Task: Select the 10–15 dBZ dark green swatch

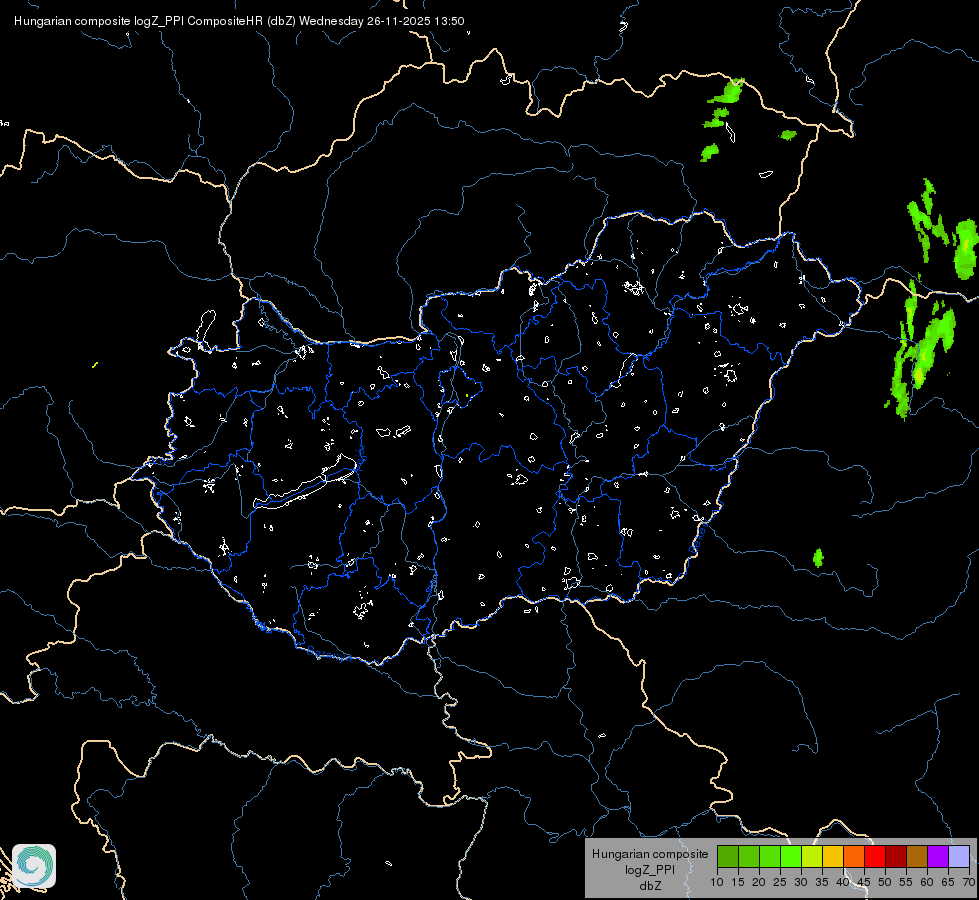Action: point(728,856)
